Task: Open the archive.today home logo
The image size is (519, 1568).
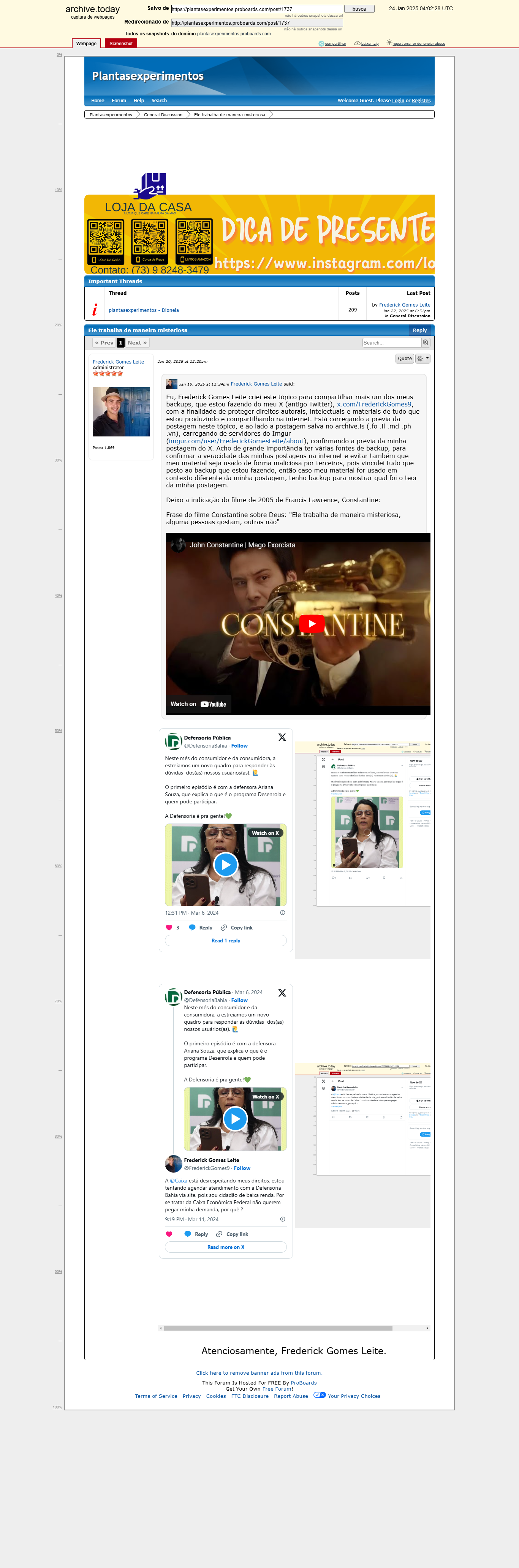Action: 93,9
